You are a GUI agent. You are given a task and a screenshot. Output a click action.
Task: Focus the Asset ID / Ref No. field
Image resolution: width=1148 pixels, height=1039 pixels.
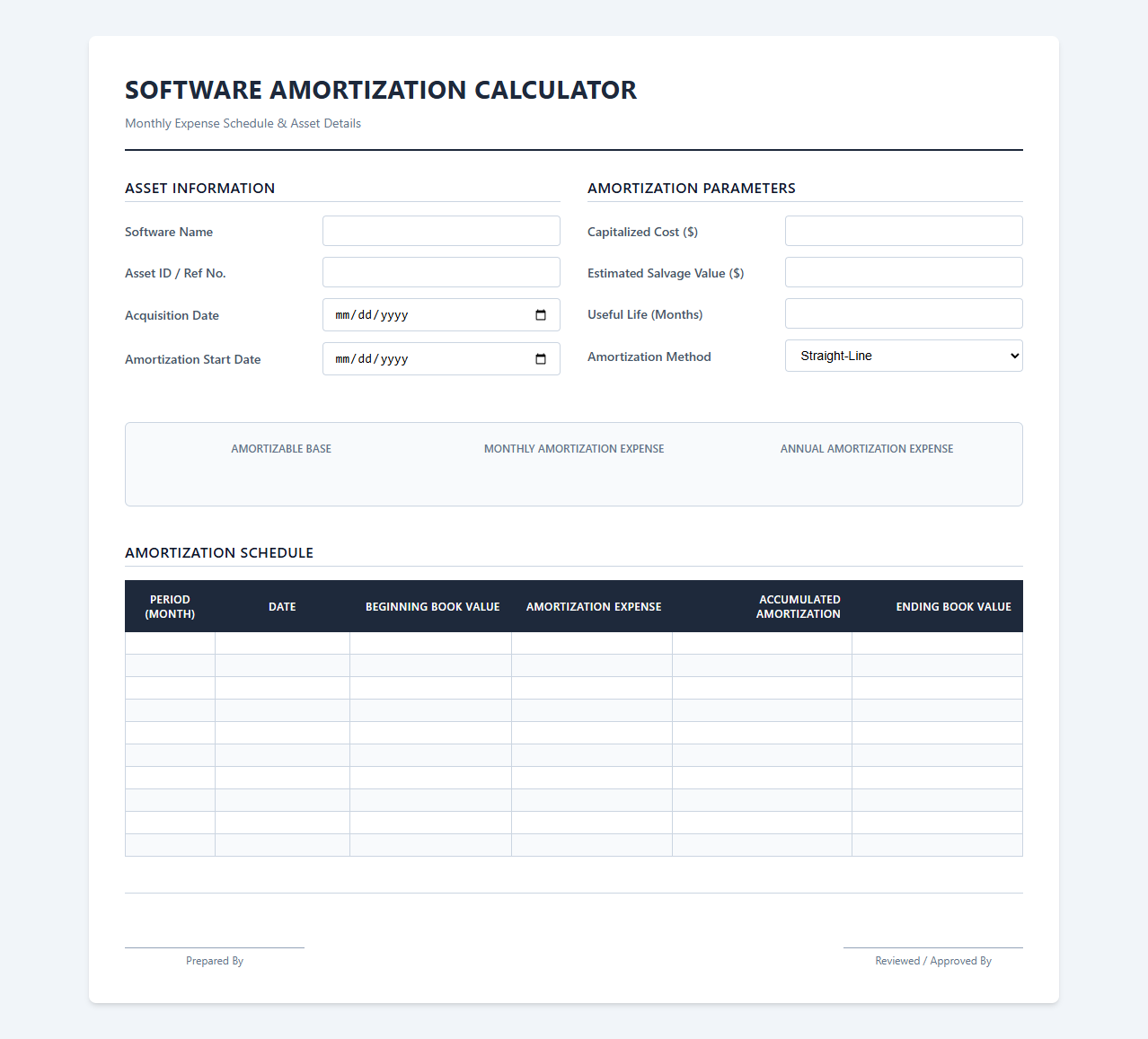[x=441, y=272]
